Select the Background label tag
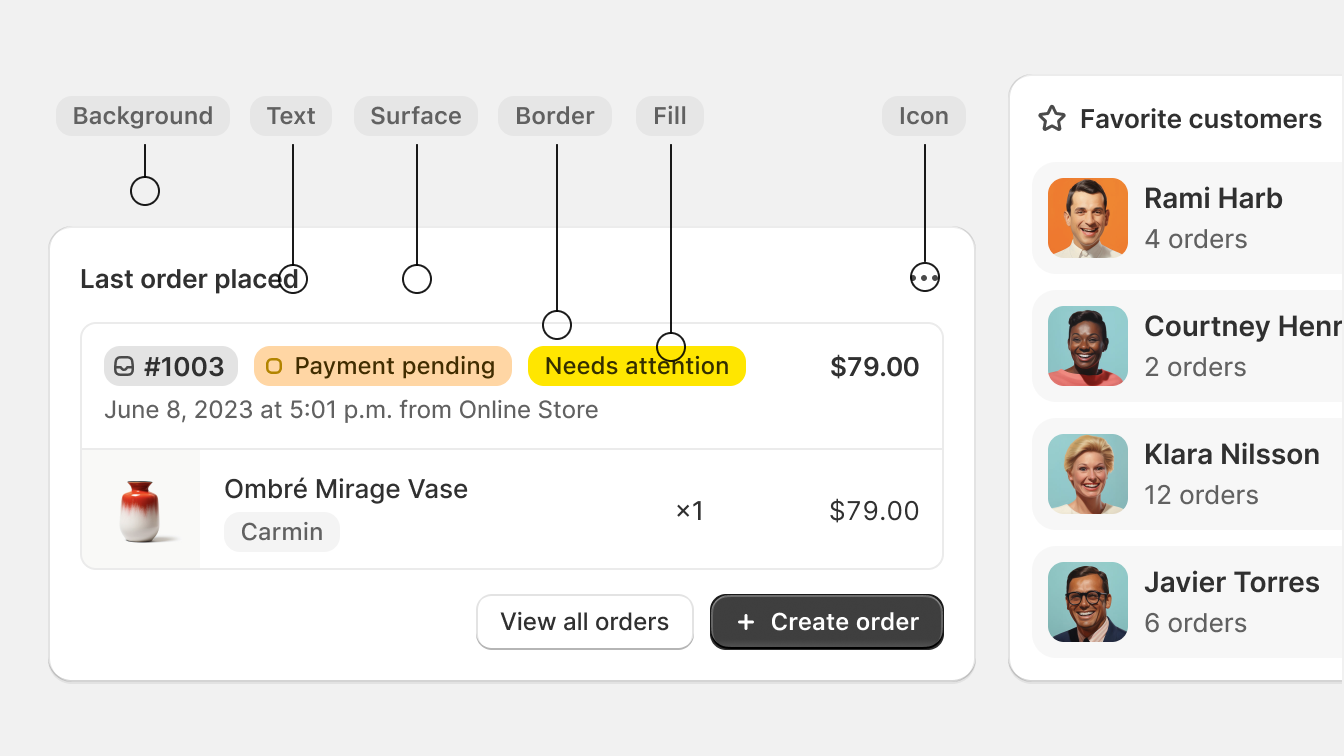This screenshot has width=1344, height=756. click(x=143, y=116)
